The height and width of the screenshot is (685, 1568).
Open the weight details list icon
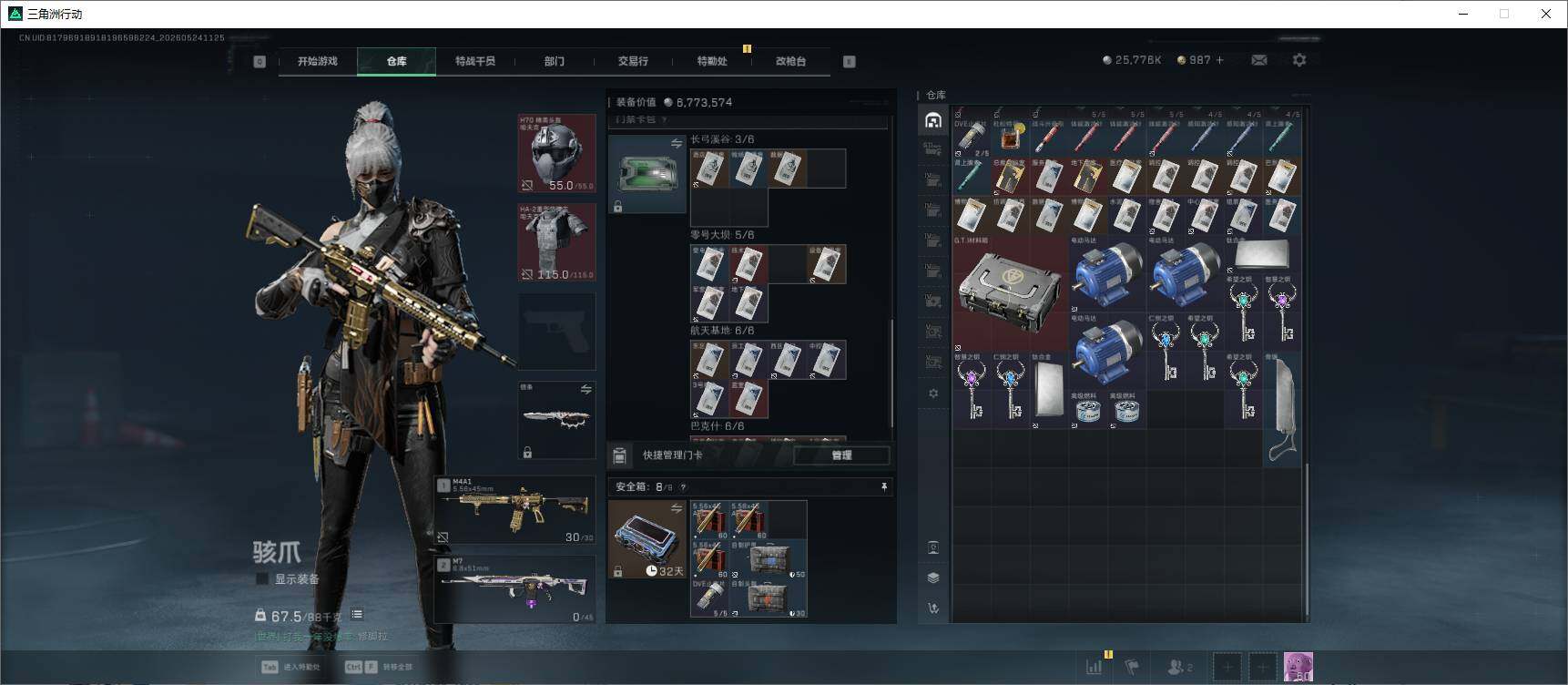pos(357,615)
